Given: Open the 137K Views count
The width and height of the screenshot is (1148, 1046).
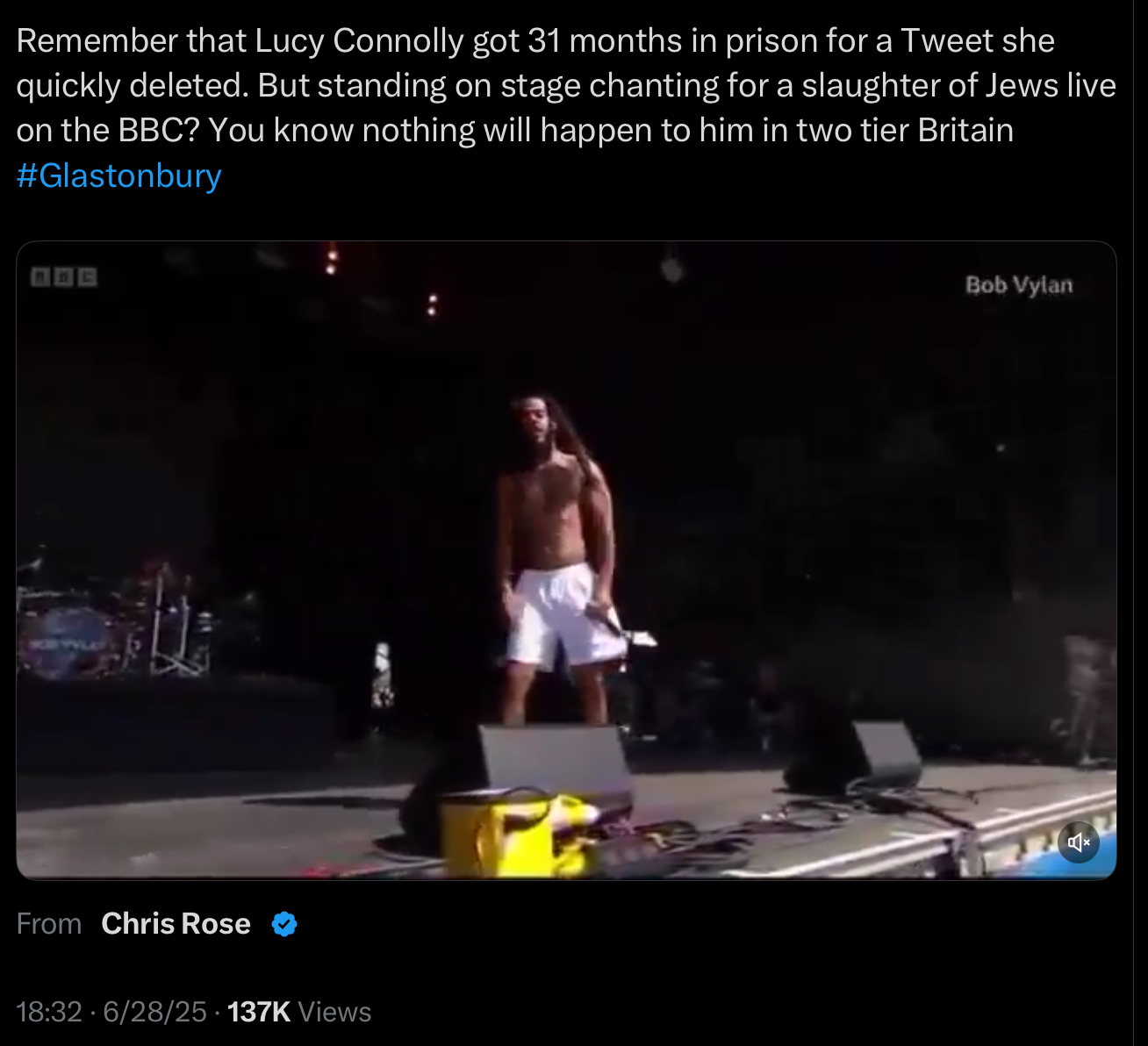Looking at the screenshot, I should coord(299,1012).
